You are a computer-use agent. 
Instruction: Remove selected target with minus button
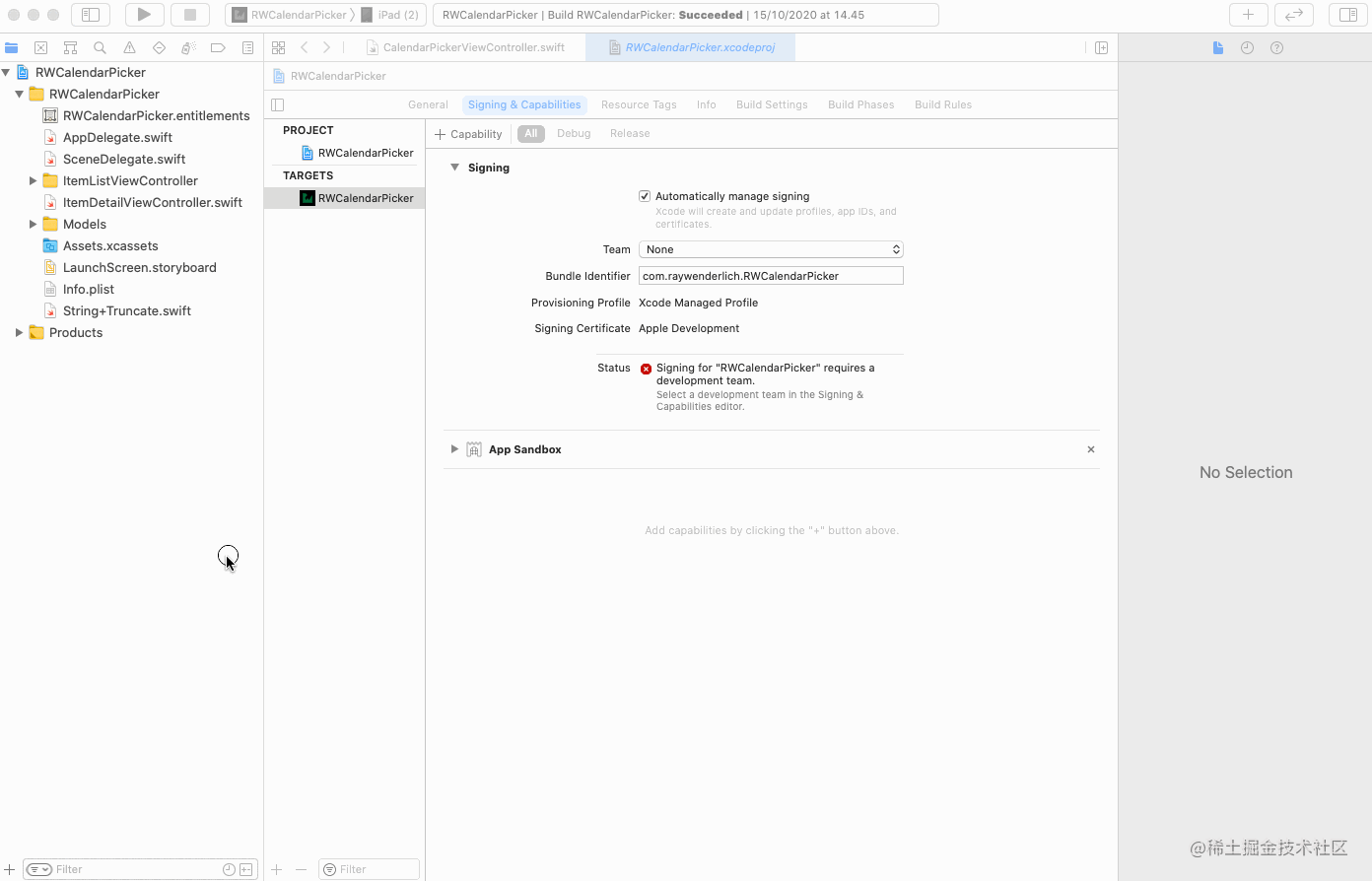pos(301,869)
